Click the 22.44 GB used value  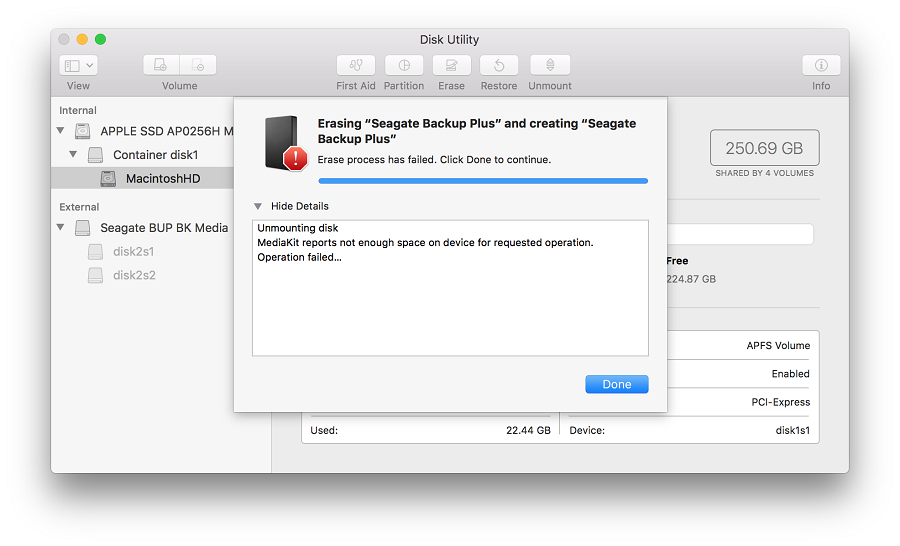coord(528,430)
